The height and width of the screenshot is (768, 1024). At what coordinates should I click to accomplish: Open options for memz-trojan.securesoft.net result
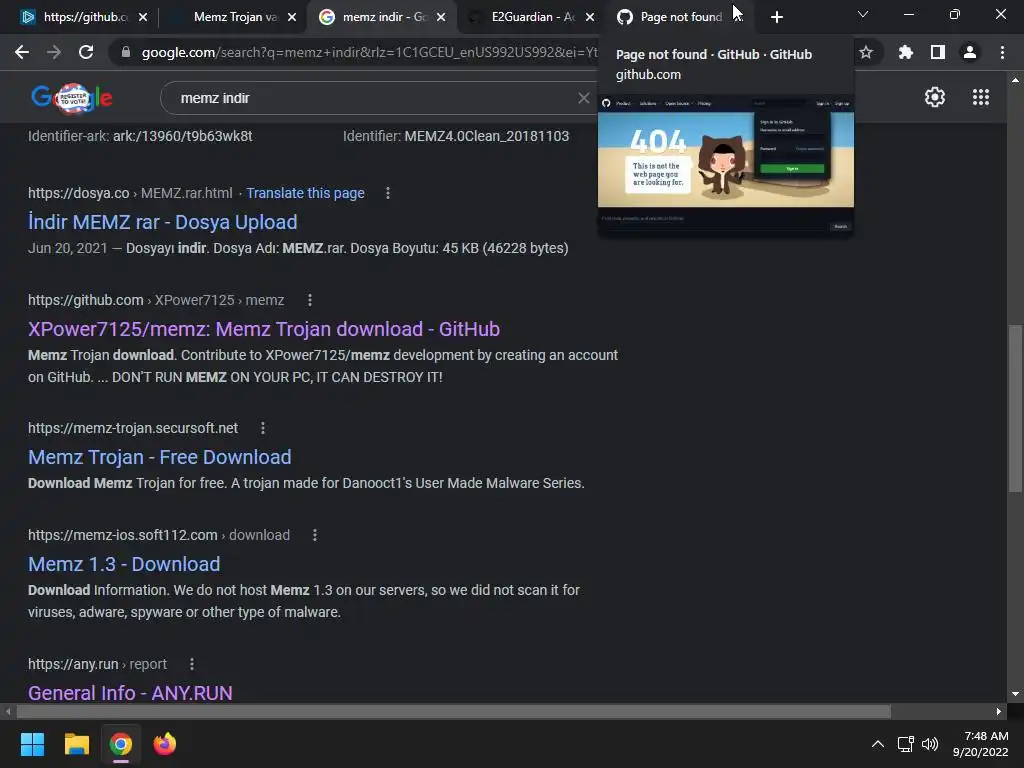pyautogui.click(x=263, y=428)
